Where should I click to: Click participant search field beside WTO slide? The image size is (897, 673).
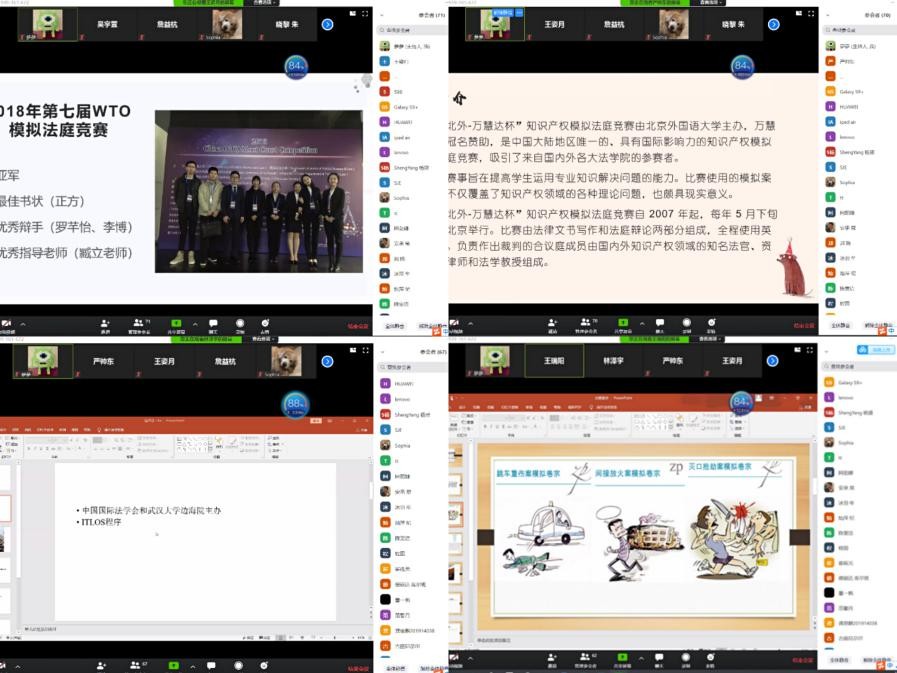pos(412,31)
